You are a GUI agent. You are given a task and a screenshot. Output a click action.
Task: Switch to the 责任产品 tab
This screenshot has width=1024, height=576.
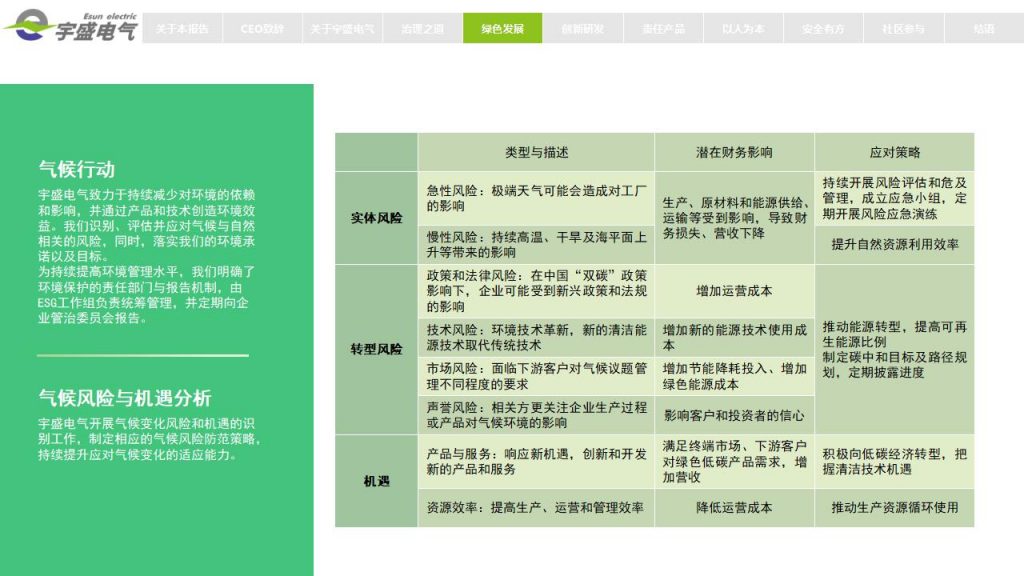(x=663, y=28)
